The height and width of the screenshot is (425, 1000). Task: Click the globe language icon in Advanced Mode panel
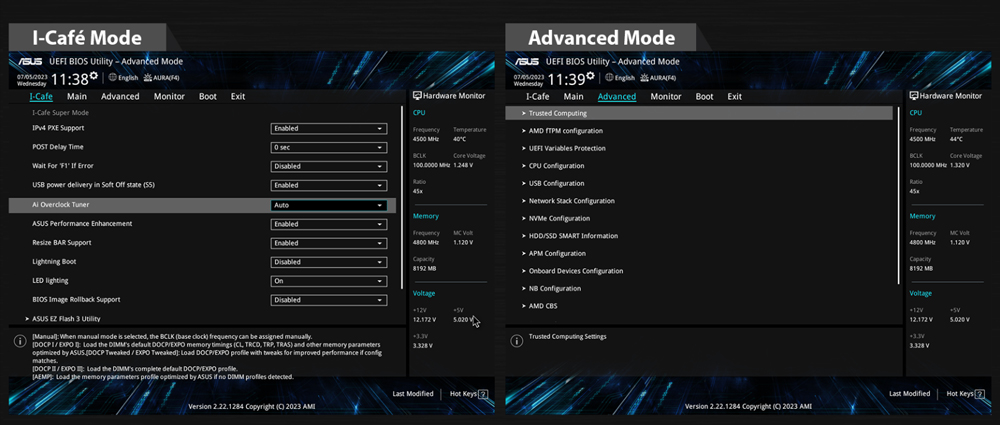click(x=607, y=77)
